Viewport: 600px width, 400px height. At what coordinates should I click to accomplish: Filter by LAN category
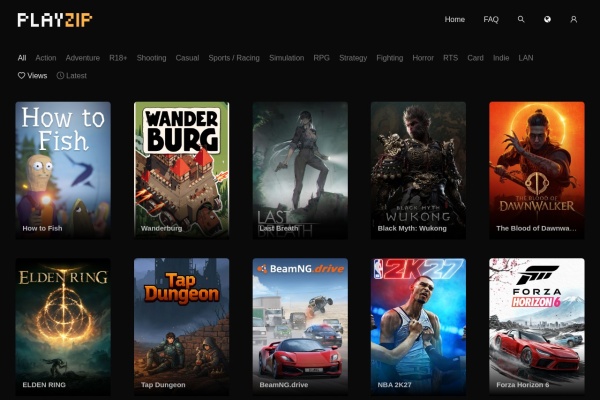pos(526,58)
